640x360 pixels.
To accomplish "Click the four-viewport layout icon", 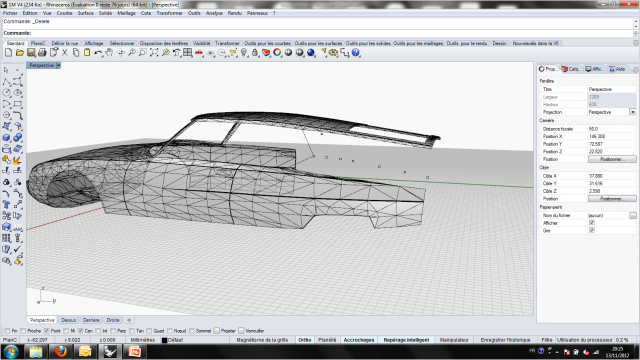I will point(187,53).
